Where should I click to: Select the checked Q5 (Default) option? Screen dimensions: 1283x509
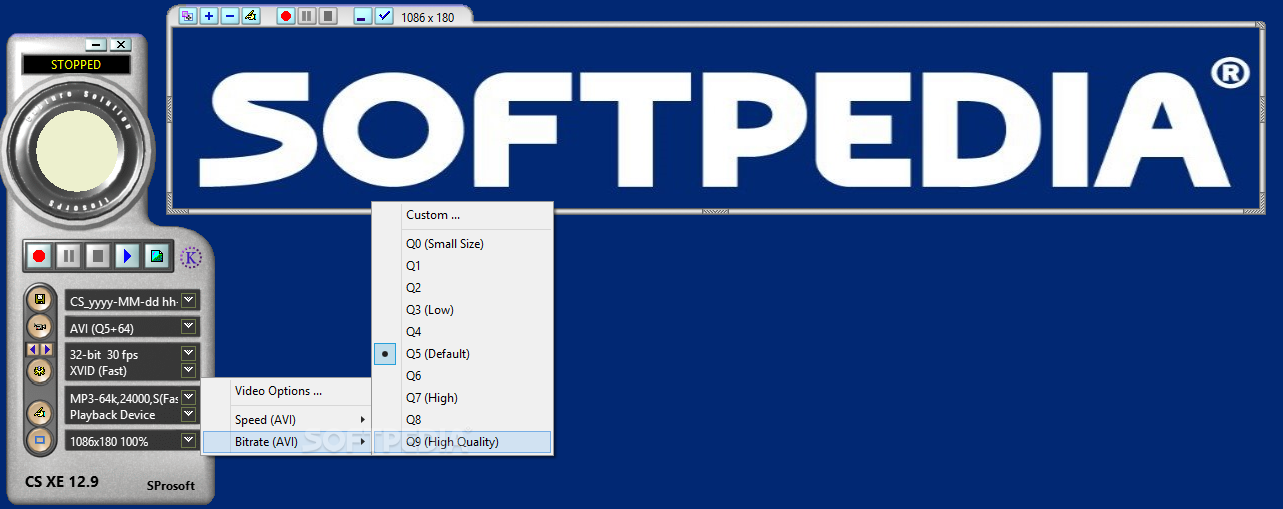tap(462, 354)
